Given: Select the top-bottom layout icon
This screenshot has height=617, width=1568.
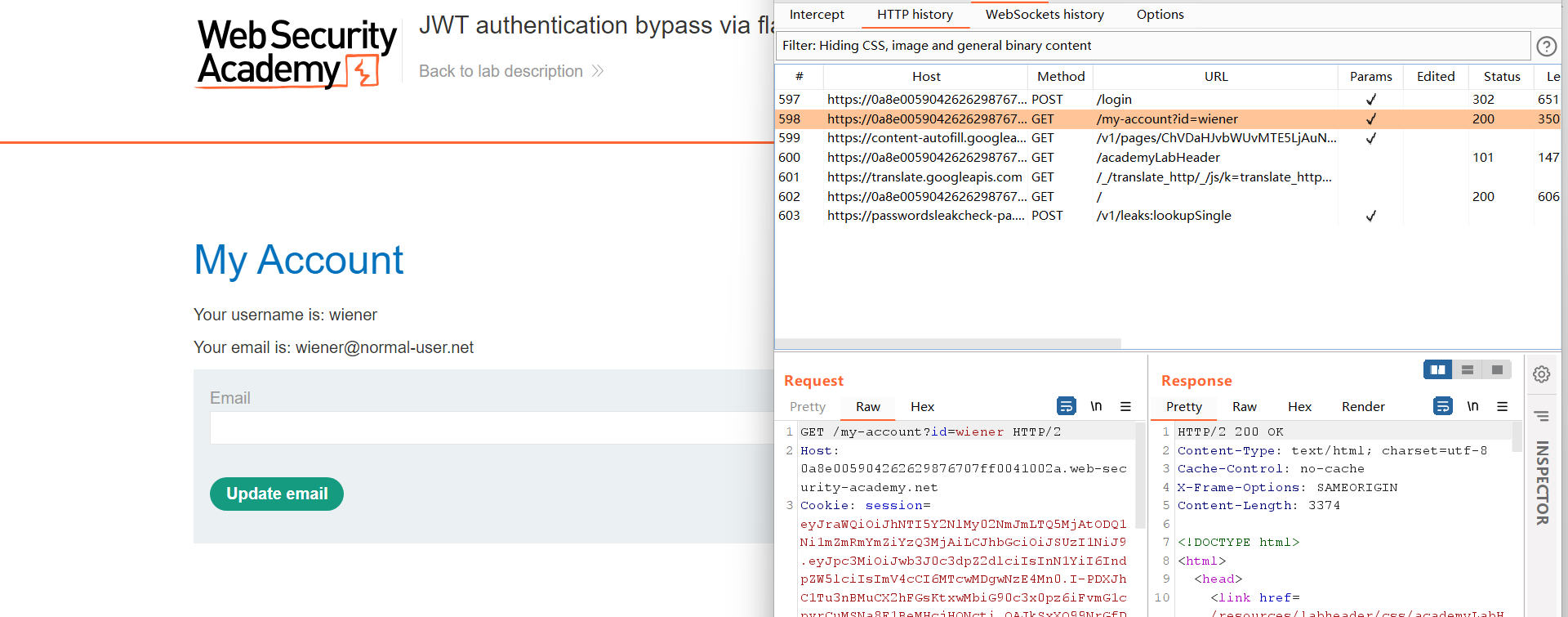Looking at the screenshot, I should 1467,370.
